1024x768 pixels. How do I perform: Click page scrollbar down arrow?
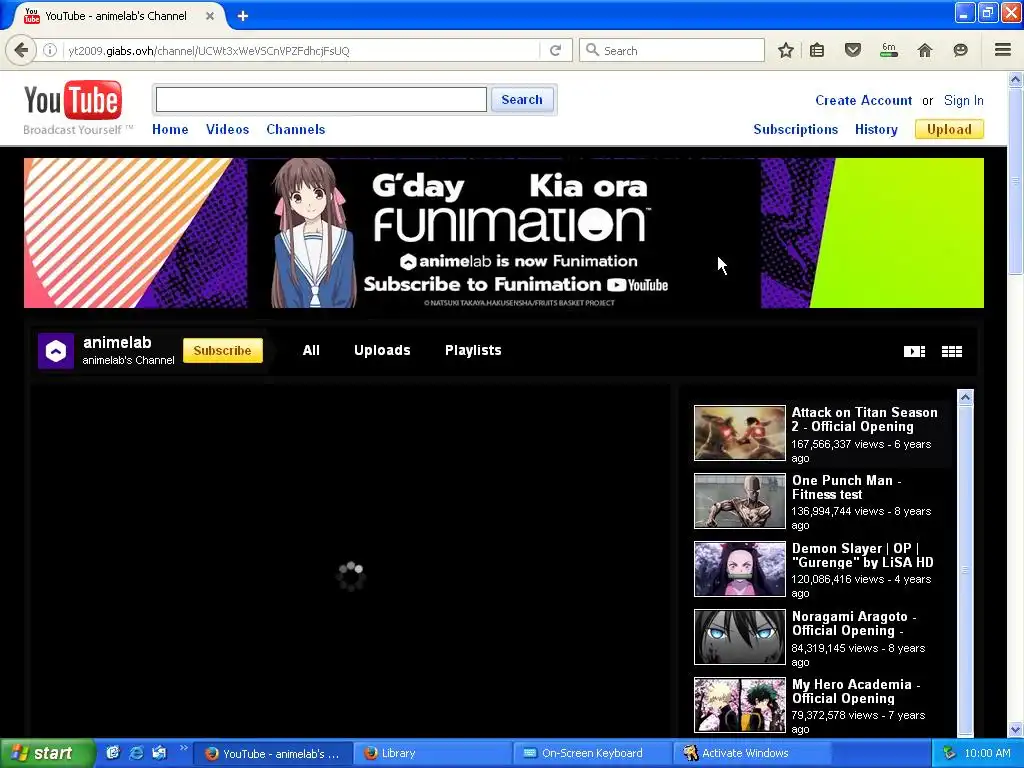click(x=1016, y=729)
